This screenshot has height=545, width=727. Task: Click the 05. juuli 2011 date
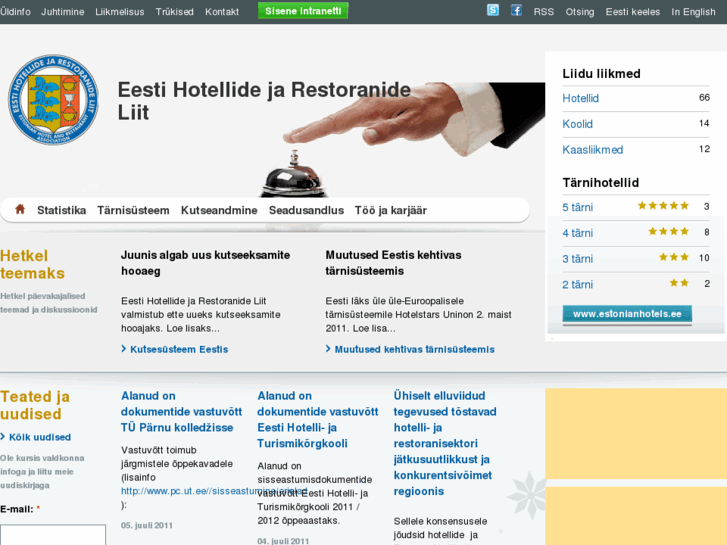[x=147, y=525]
